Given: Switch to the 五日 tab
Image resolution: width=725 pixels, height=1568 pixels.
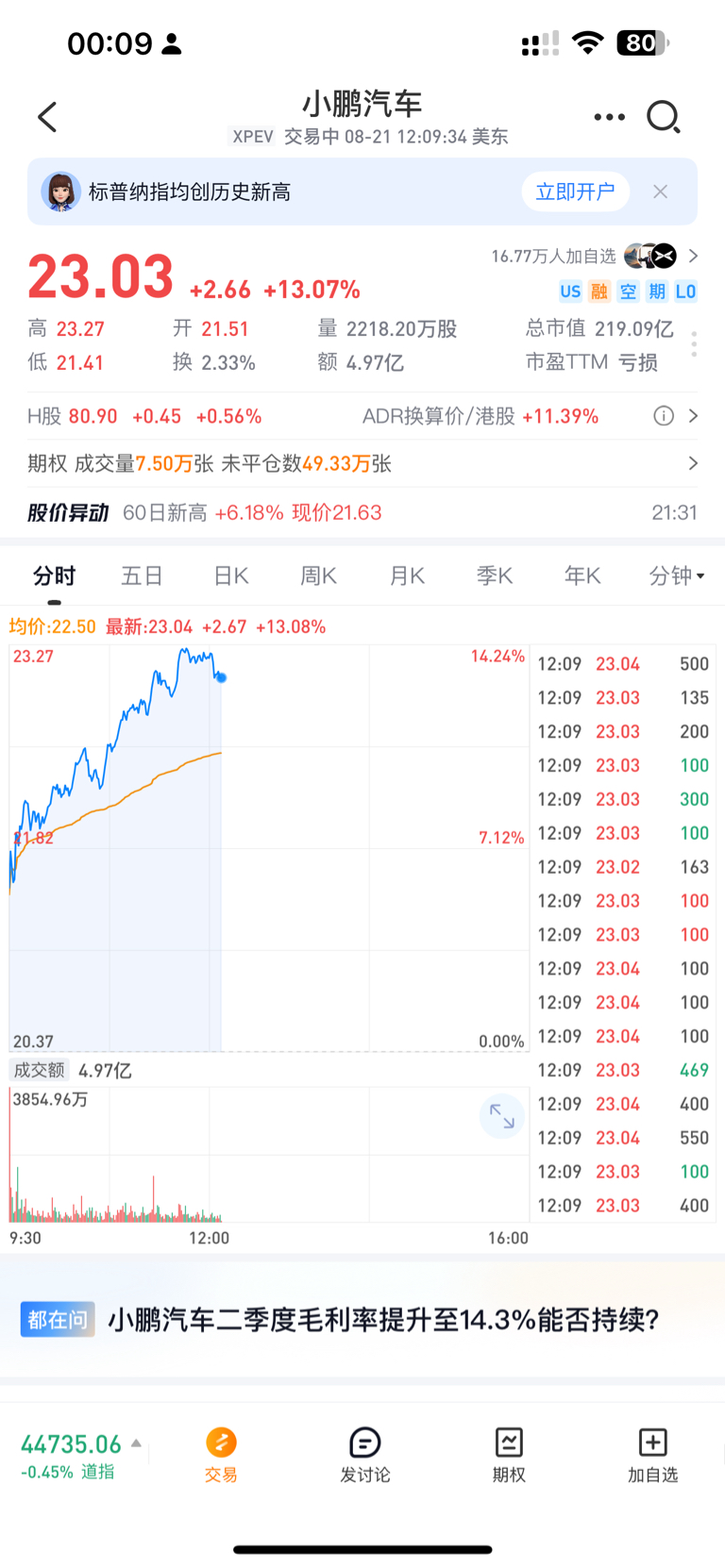Looking at the screenshot, I should coord(143,575).
